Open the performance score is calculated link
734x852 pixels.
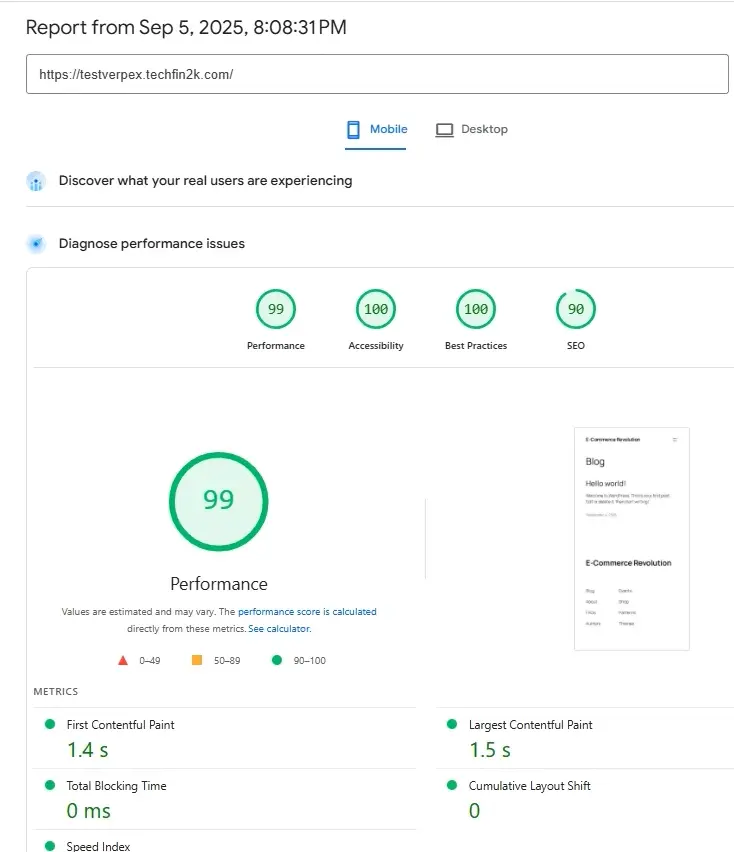point(307,612)
